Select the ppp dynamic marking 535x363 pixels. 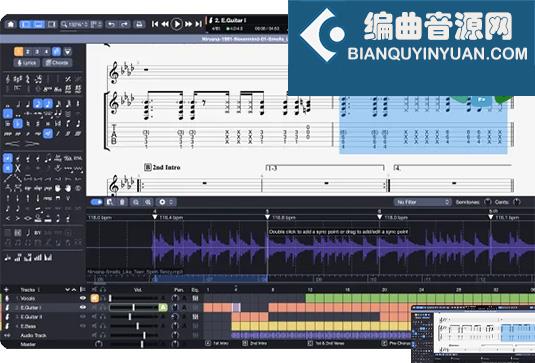(x=8, y=133)
